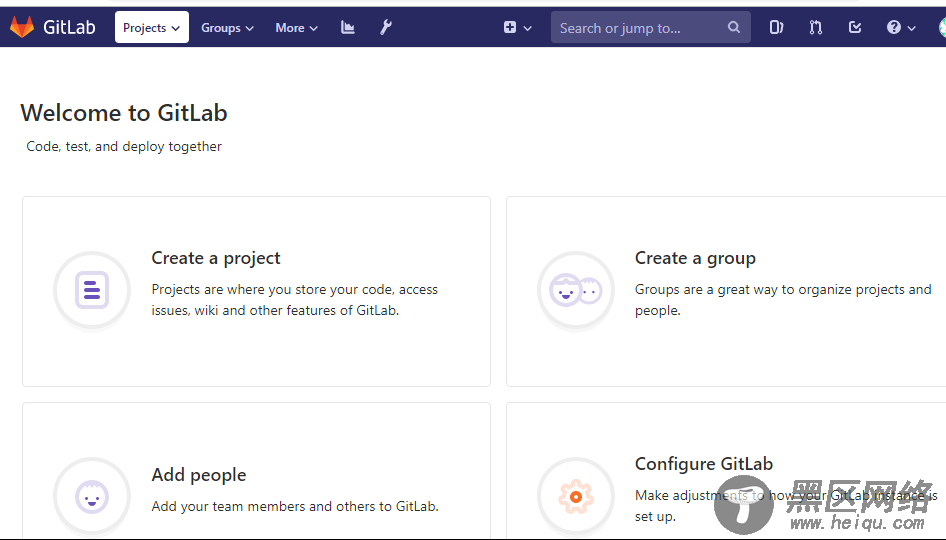The height and width of the screenshot is (540, 946).
Task: Expand the Help dropdown chevron
Action: point(912,28)
